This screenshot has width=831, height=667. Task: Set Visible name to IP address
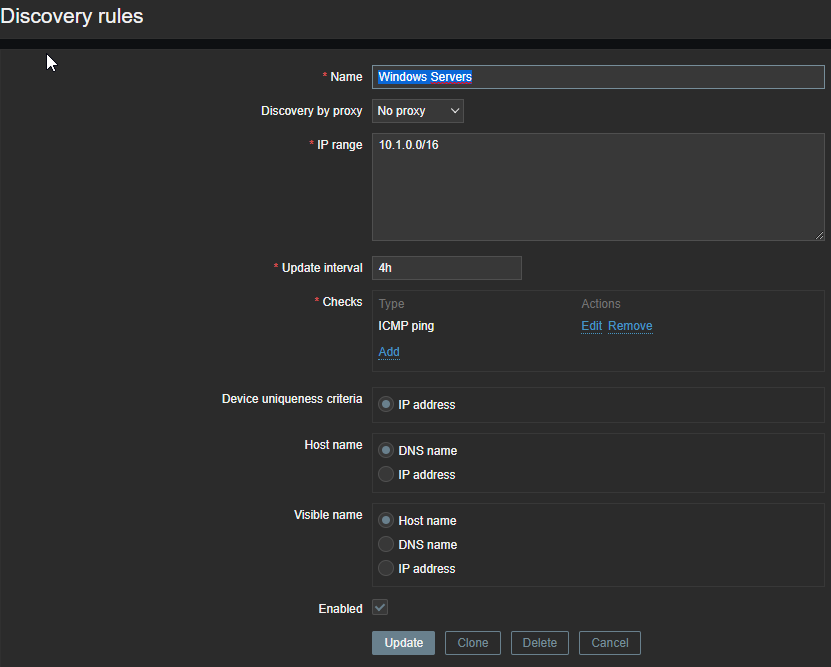tap(386, 569)
